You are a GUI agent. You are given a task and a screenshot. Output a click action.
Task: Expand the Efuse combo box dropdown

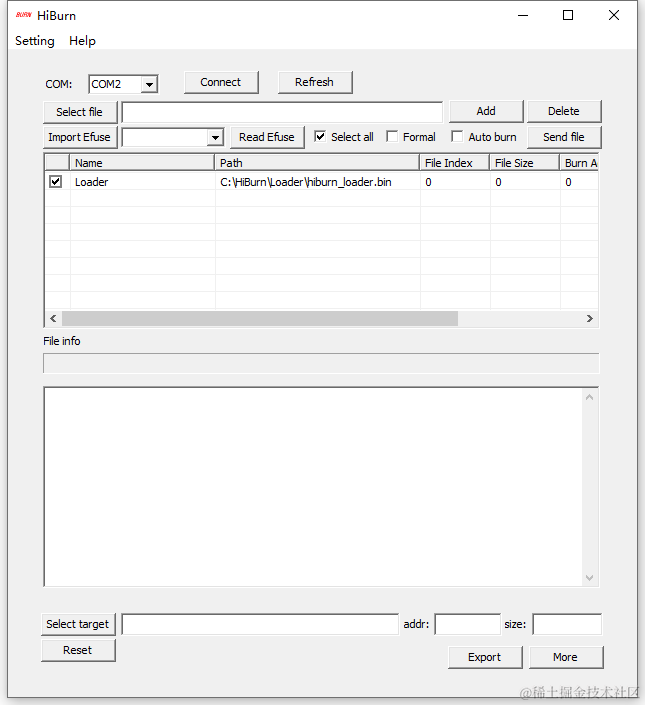coord(215,137)
